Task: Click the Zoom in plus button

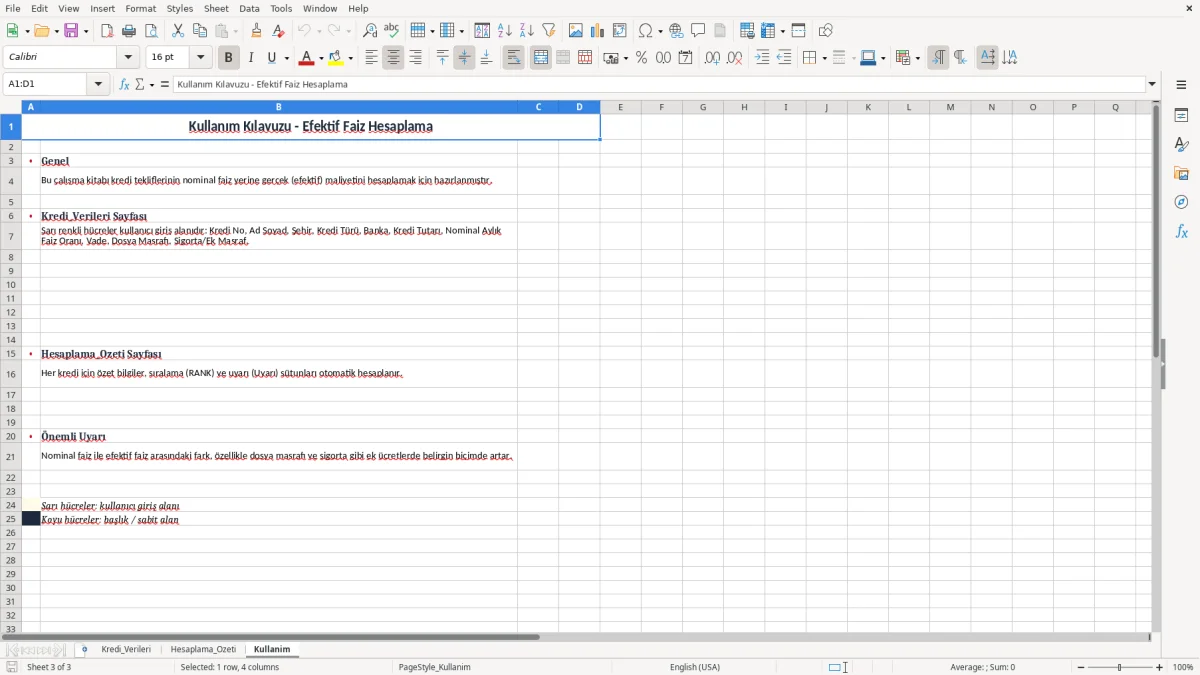Action: 1160,667
